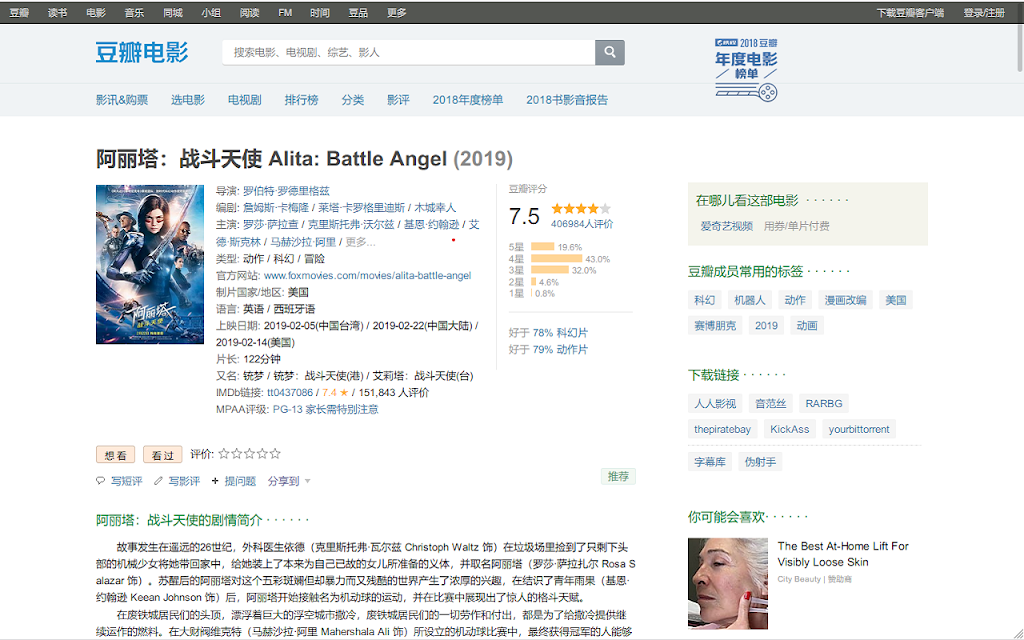This screenshot has width=1024, height=640.
Task: Open 2018书影音报告 link
Action: (567, 100)
